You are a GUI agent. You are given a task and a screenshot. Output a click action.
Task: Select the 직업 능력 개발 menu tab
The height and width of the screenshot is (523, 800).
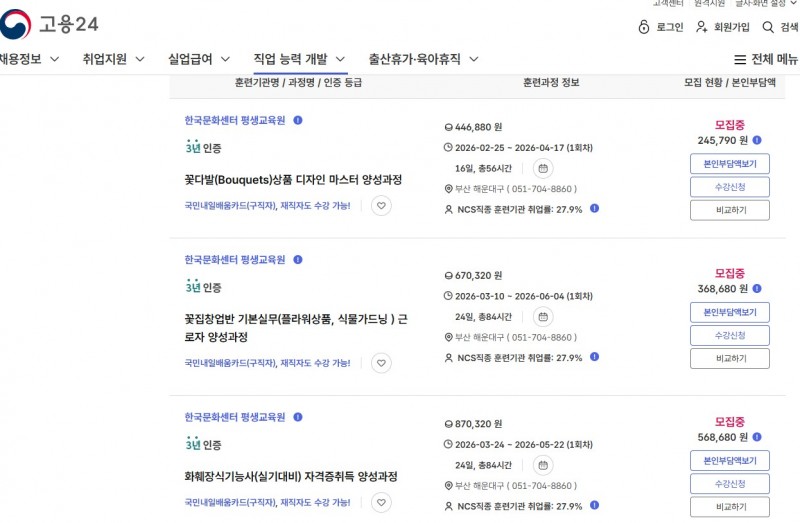click(x=299, y=59)
